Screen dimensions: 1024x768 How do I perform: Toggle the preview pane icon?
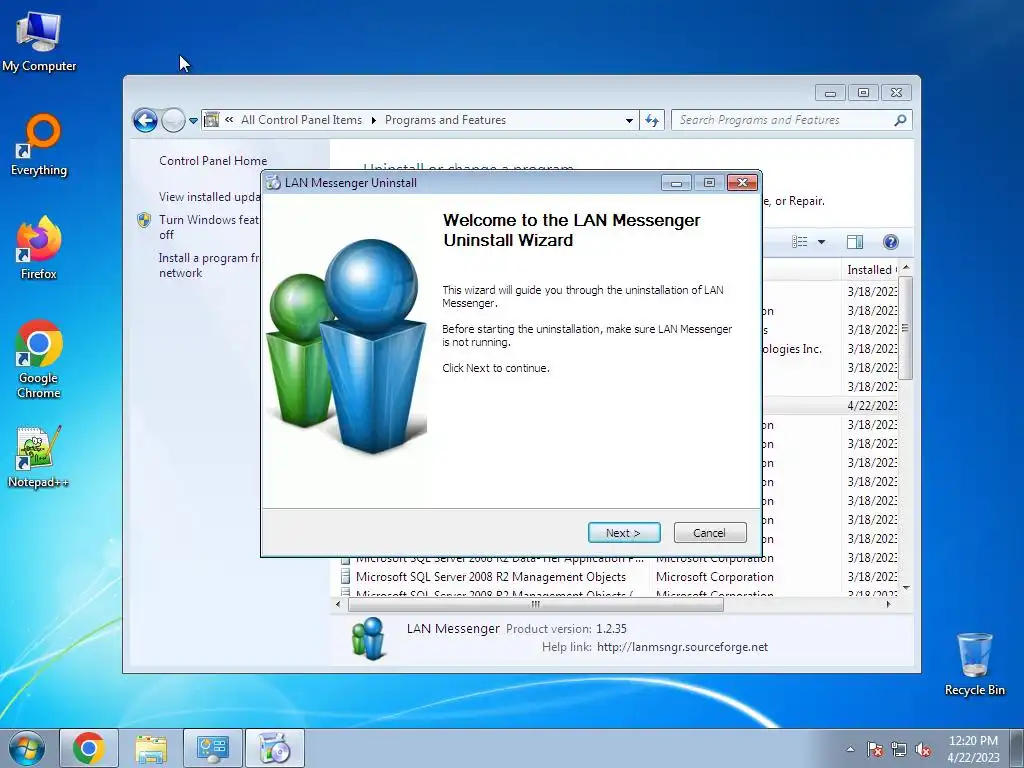click(x=855, y=242)
